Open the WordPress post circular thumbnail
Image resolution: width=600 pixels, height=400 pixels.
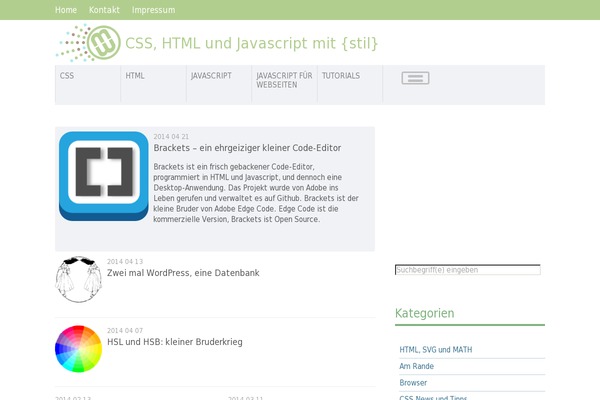78,279
